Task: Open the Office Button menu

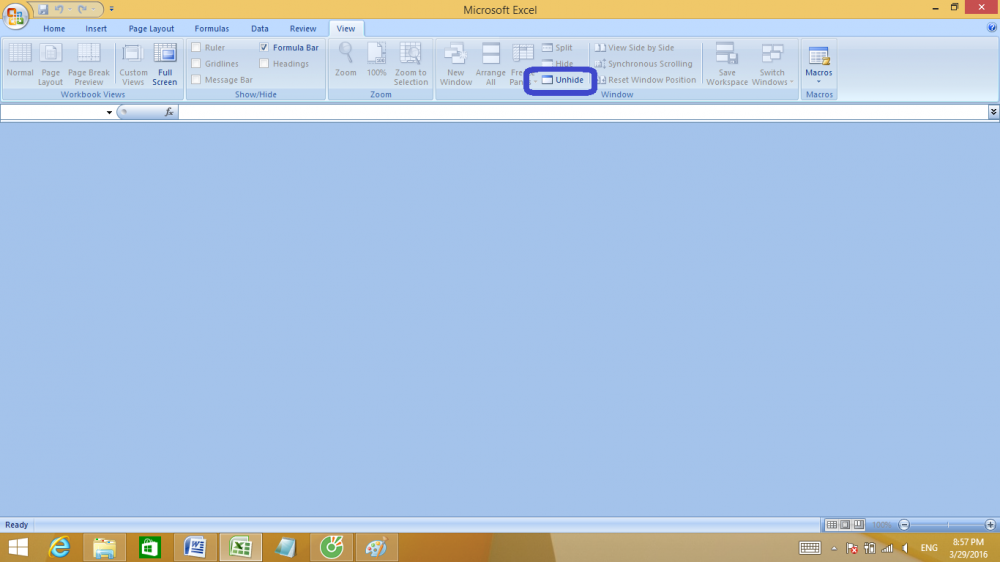Action: click(x=15, y=15)
